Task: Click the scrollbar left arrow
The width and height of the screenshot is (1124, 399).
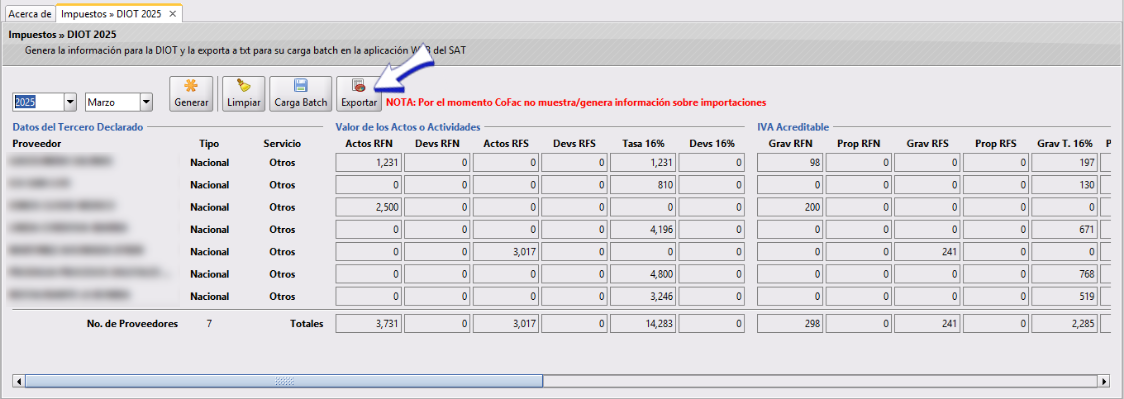Action: point(19,380)
